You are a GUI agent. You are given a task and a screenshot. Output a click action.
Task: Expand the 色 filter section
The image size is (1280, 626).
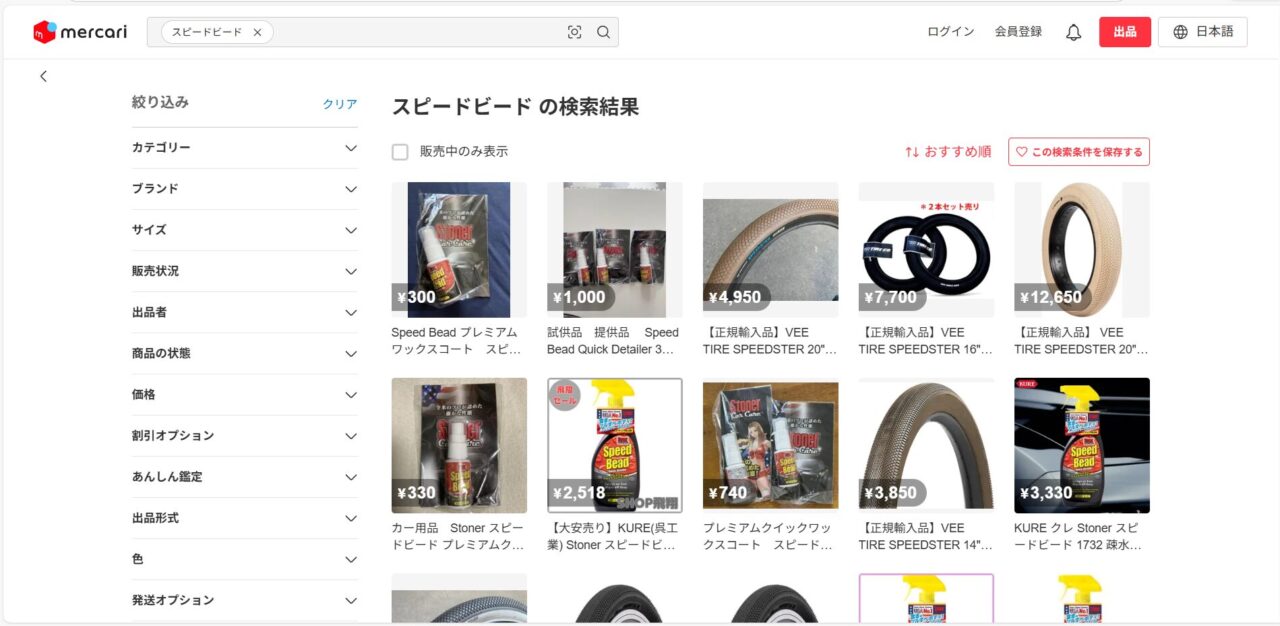coord(245,560)
